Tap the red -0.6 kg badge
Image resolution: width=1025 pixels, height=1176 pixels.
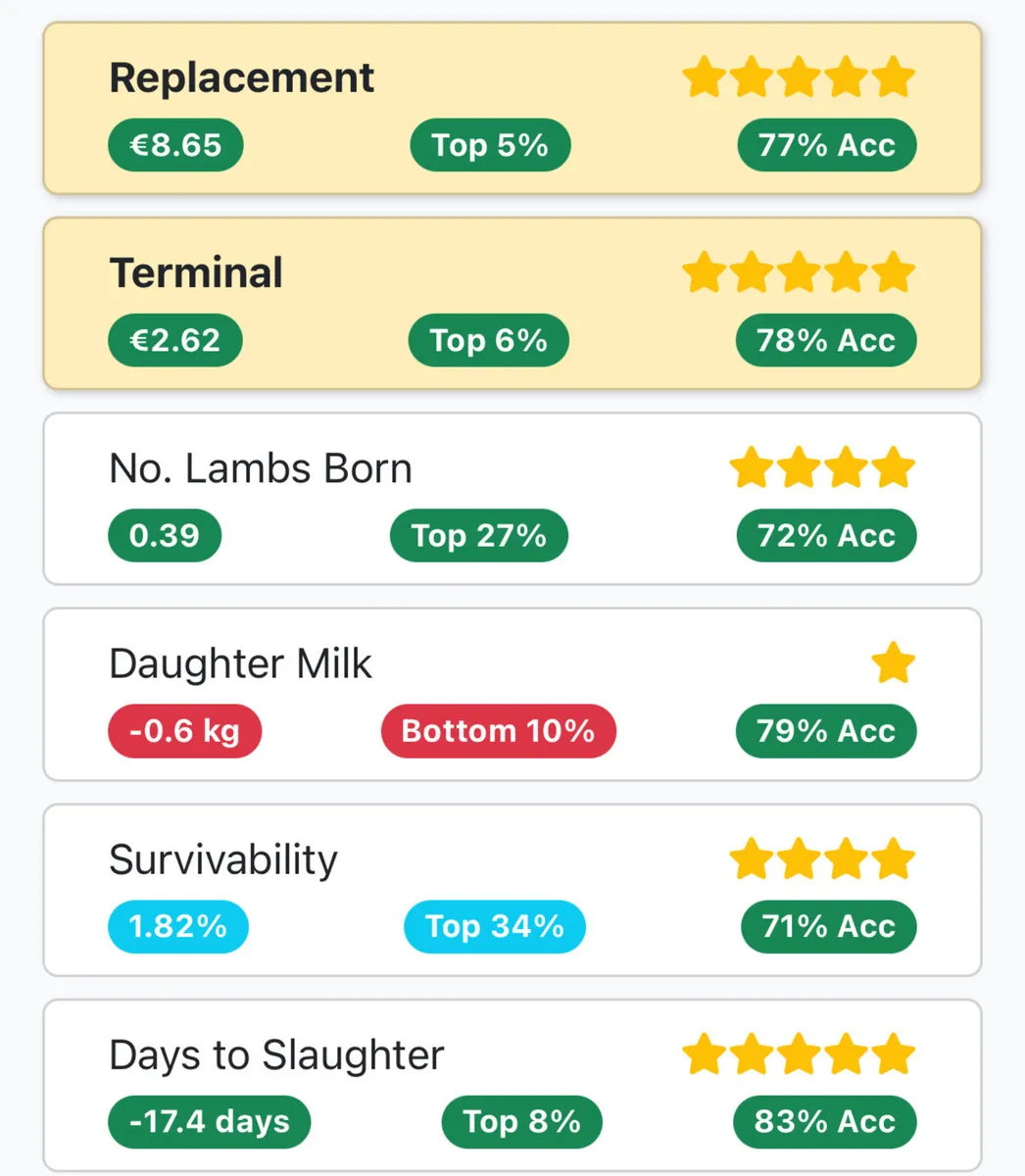pos(184,731)
